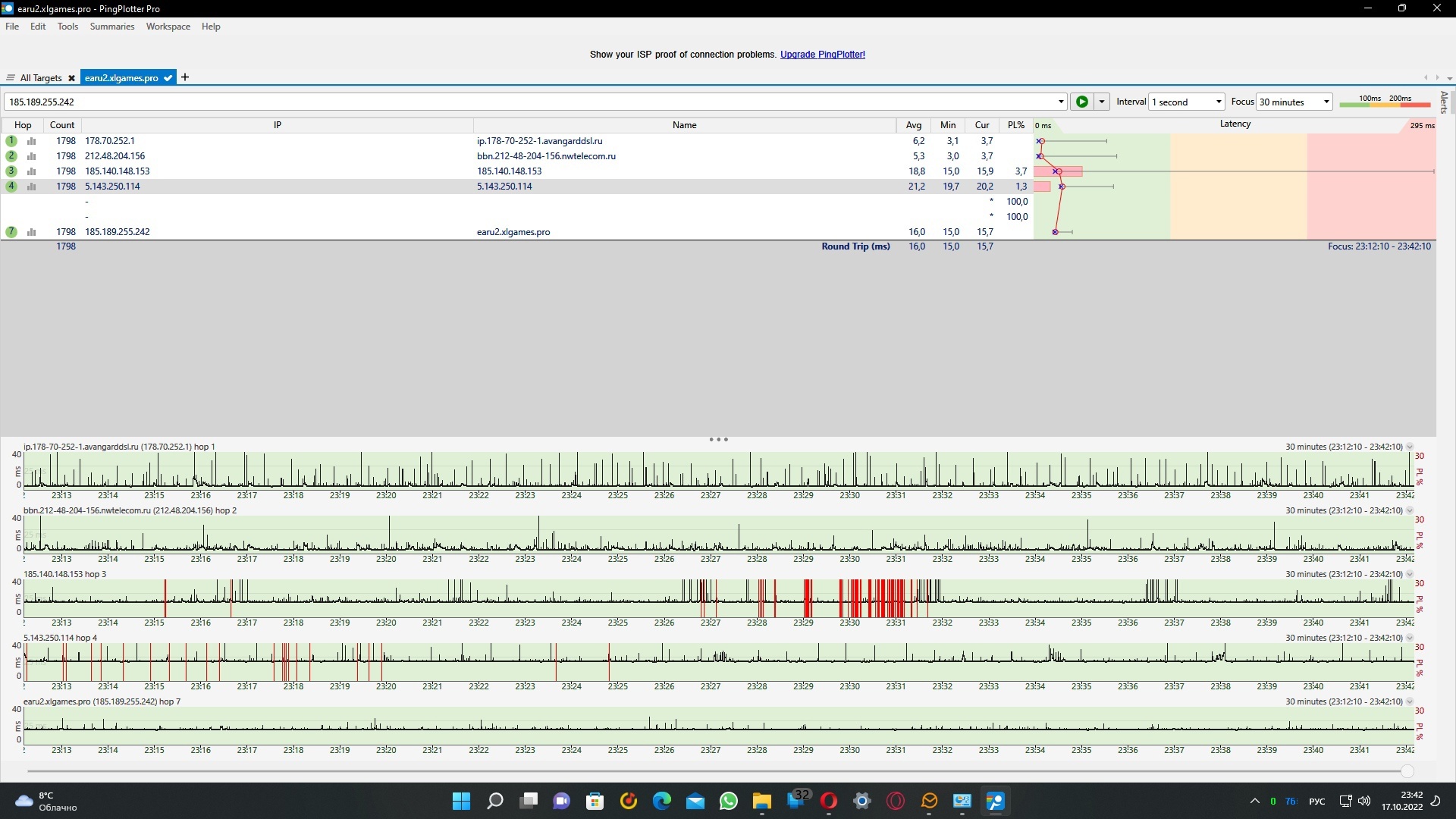Open File Explorer from the taskbar
The height and width of the screenshot is (819, 1456).
[761, 801]
